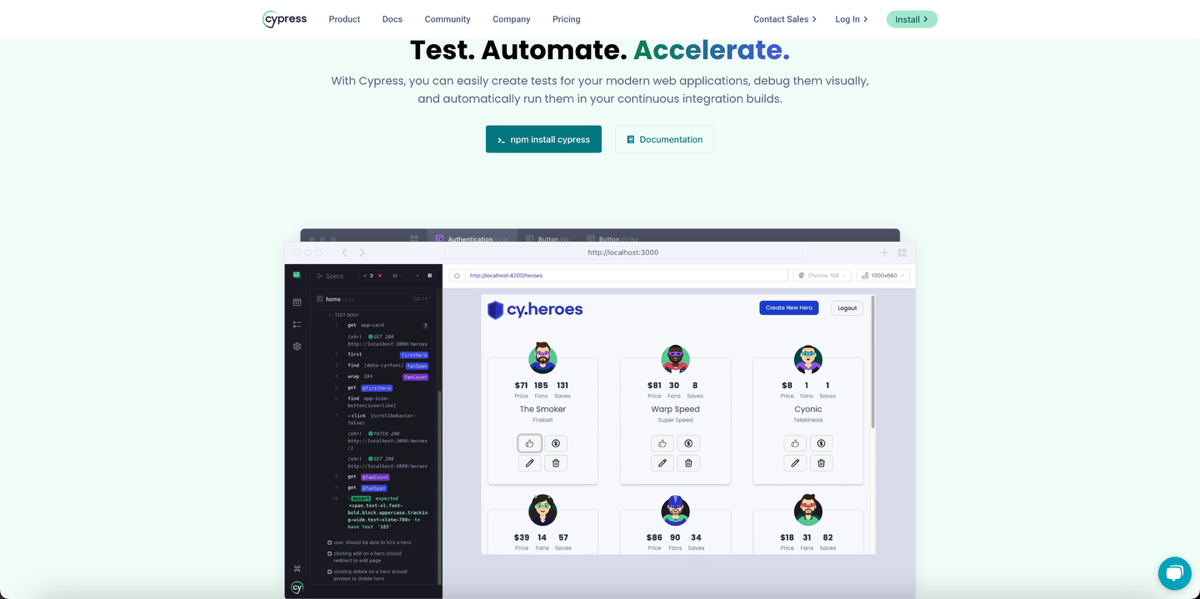Like The Smoker hero with thumbs-up
1200x599 pixels.
(530, 443)
